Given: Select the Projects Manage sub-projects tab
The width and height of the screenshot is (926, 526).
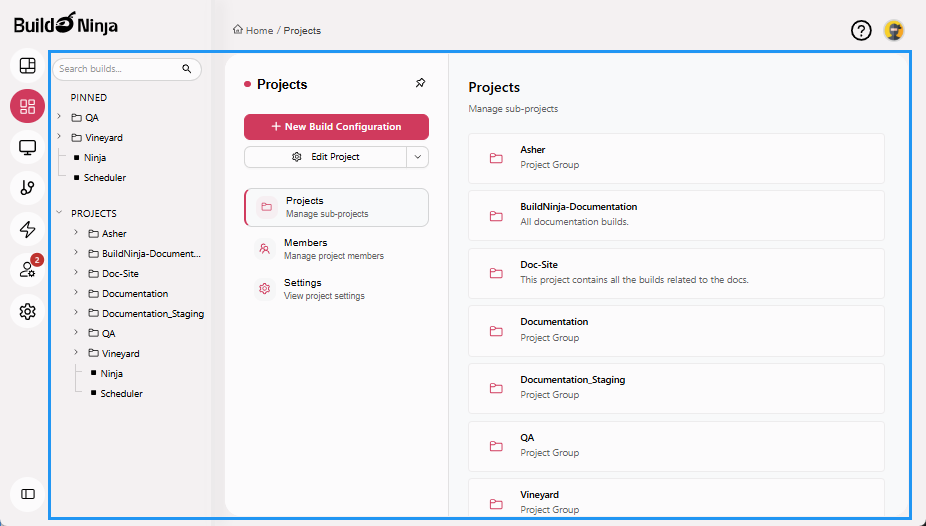Looking at the screenshot, I should tap(337, 207).
